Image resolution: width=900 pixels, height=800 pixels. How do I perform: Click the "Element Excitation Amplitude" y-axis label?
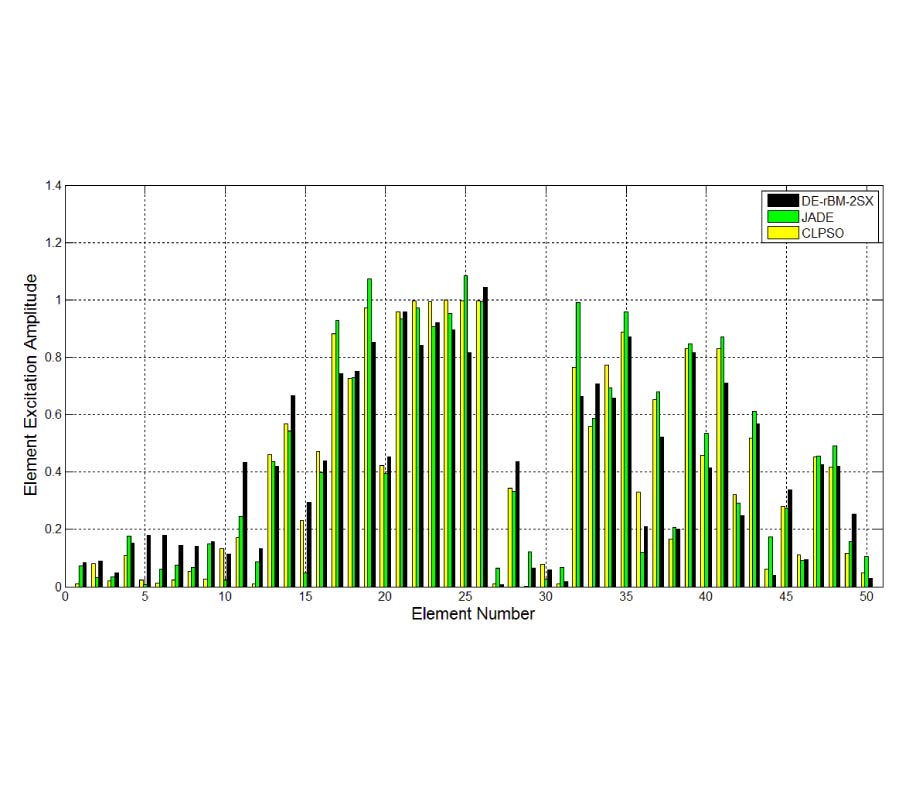tap(31, 385)
